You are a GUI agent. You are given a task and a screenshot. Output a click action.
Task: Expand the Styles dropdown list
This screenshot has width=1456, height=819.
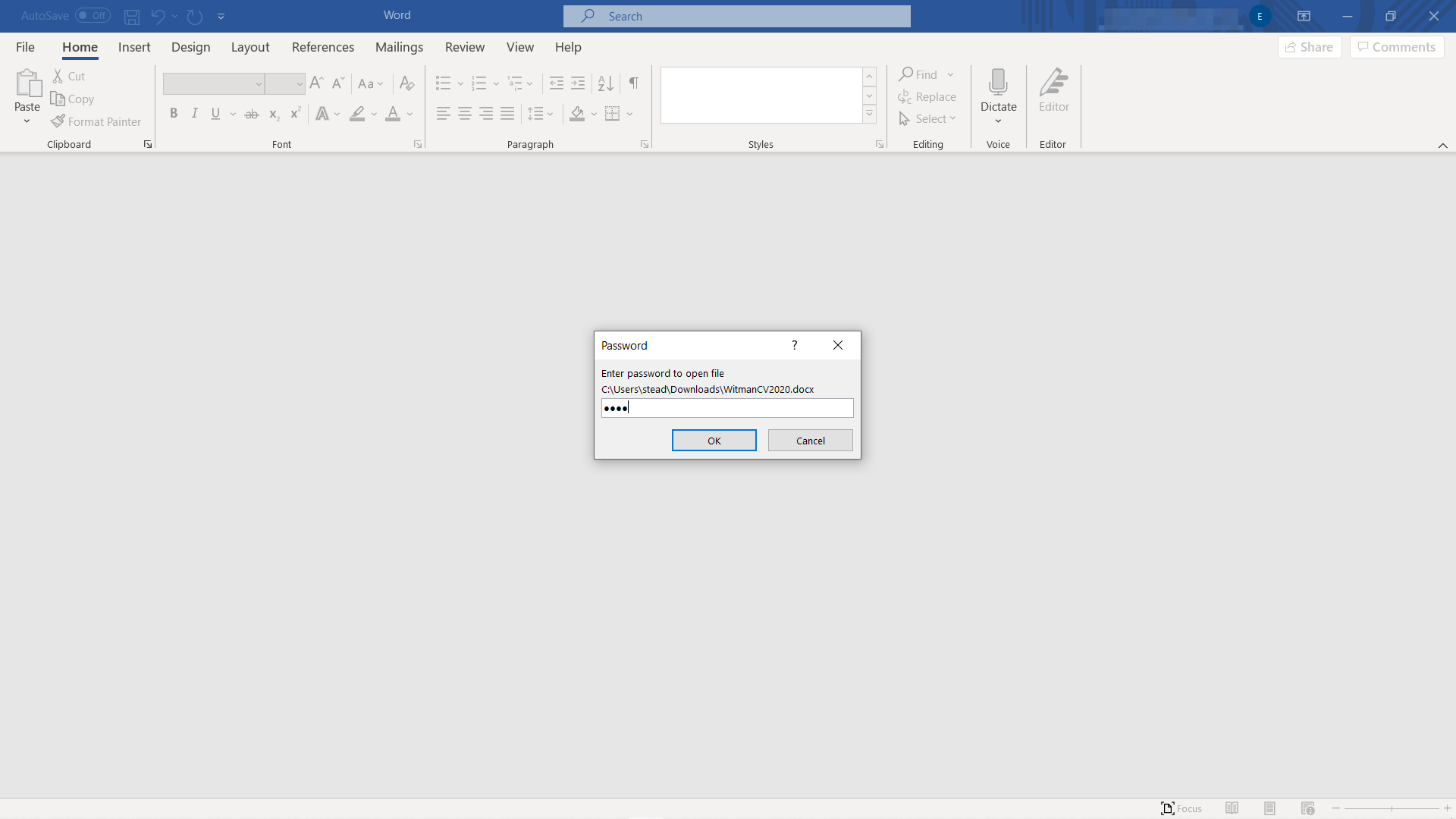(x=870, y=114)
